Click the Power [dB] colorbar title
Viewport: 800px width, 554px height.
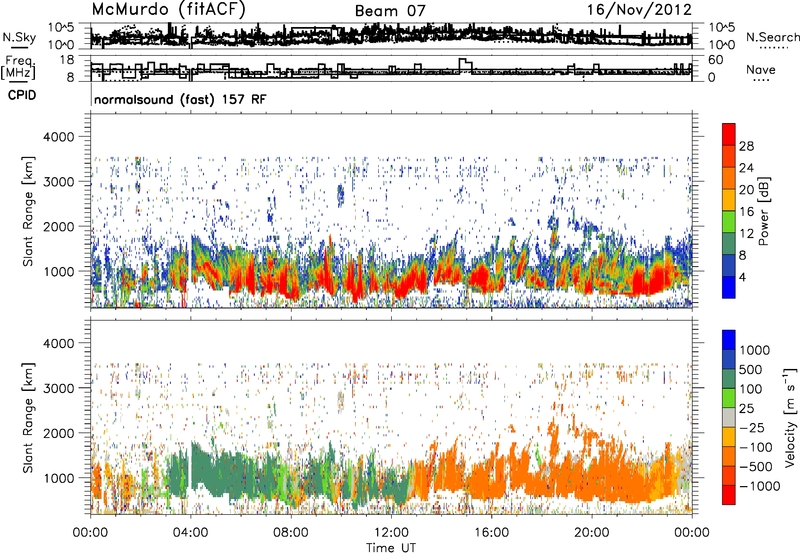pos(764,211)
